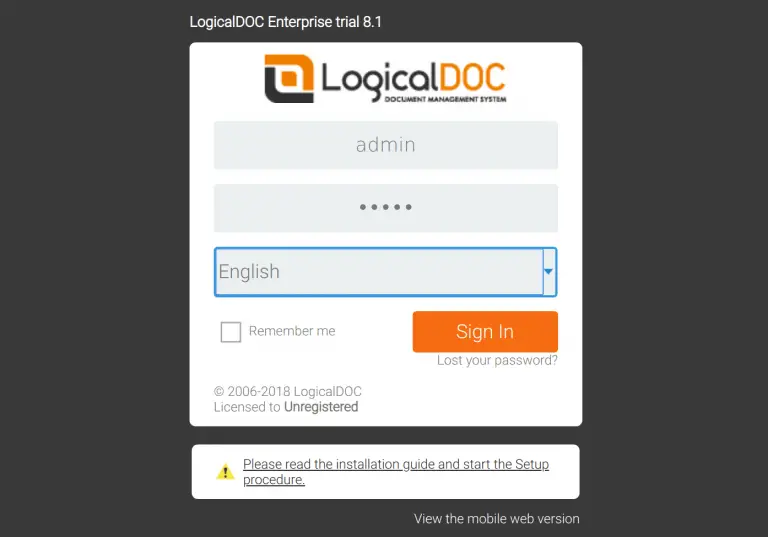The width and height of the screenshot is (768, 537).
Task: Click the 'Unregistered' license holder text
Action: click(321, 407)
